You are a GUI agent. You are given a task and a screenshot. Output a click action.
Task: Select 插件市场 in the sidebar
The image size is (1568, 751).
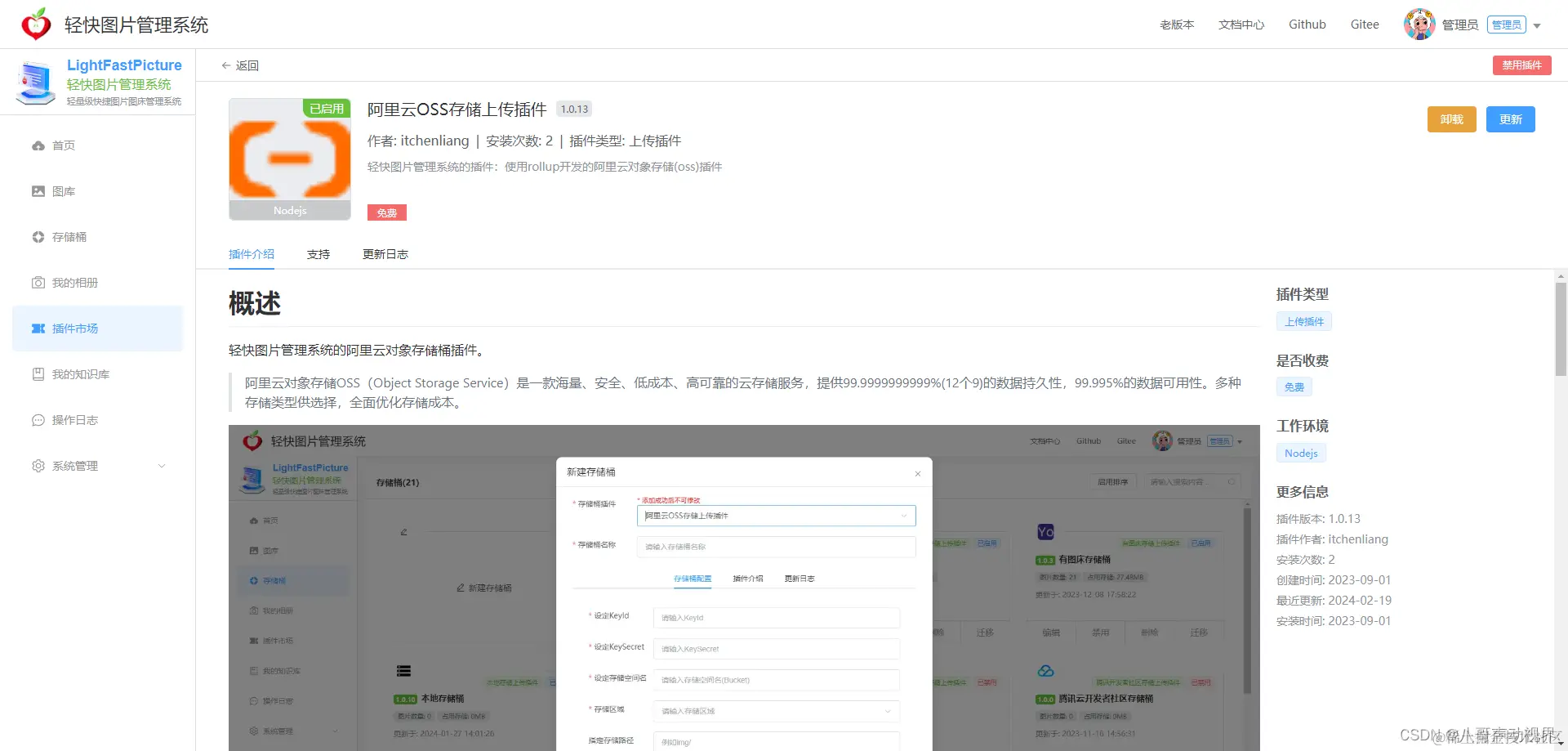click(97, 329)
